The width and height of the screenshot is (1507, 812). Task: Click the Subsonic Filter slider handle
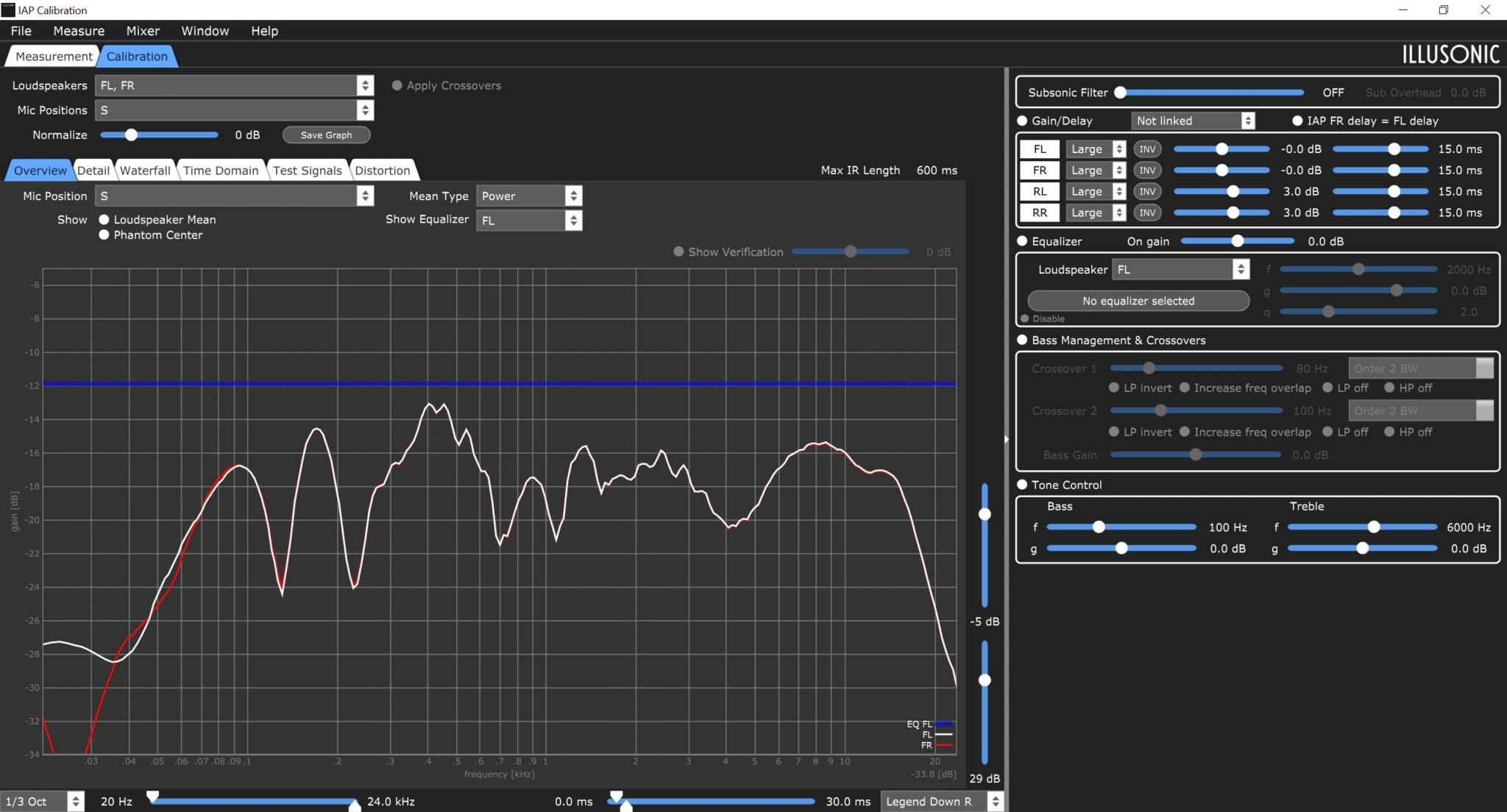point(1120,92)
